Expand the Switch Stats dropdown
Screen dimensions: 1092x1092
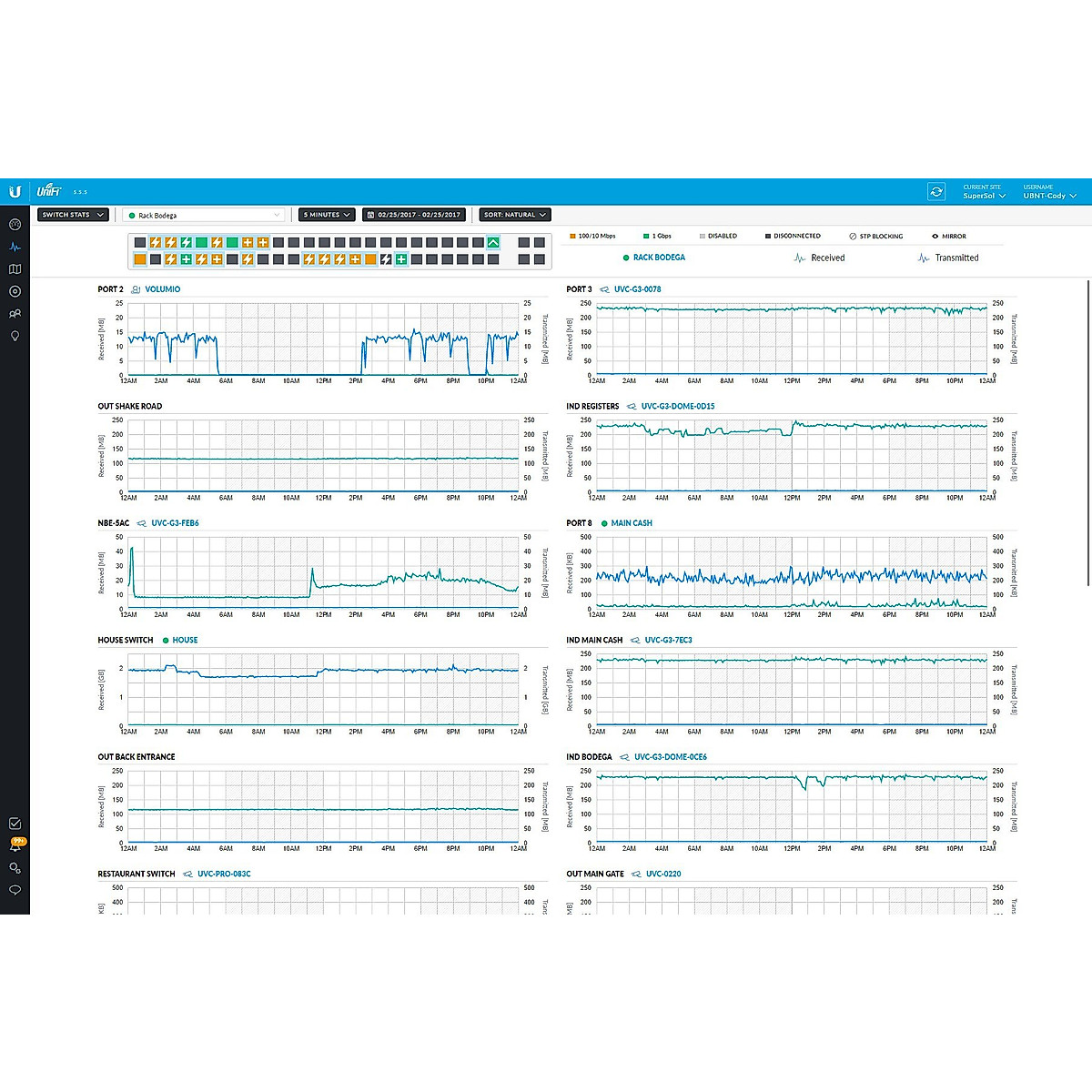coord(74,215)
